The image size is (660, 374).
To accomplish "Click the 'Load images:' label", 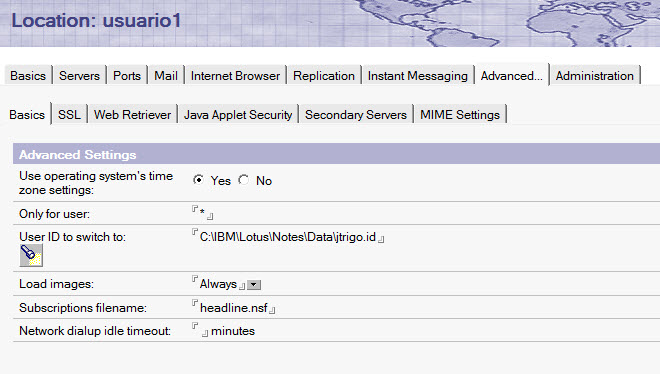I will click(56, 284).
